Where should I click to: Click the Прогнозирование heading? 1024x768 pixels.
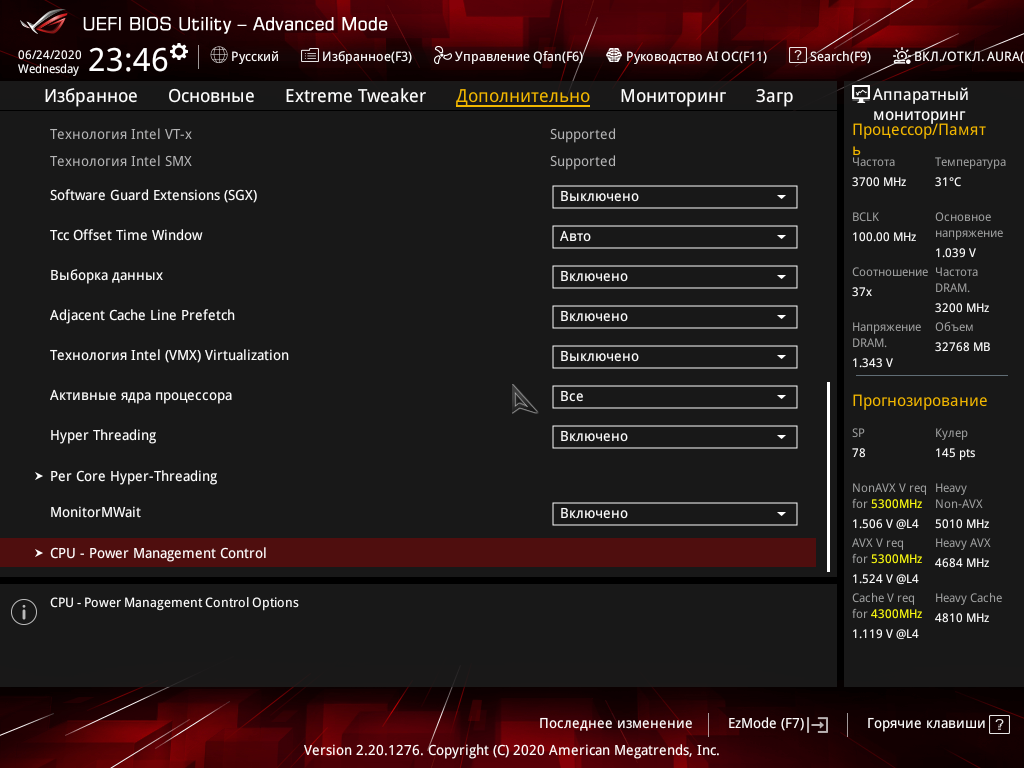(x=920, y=400)
